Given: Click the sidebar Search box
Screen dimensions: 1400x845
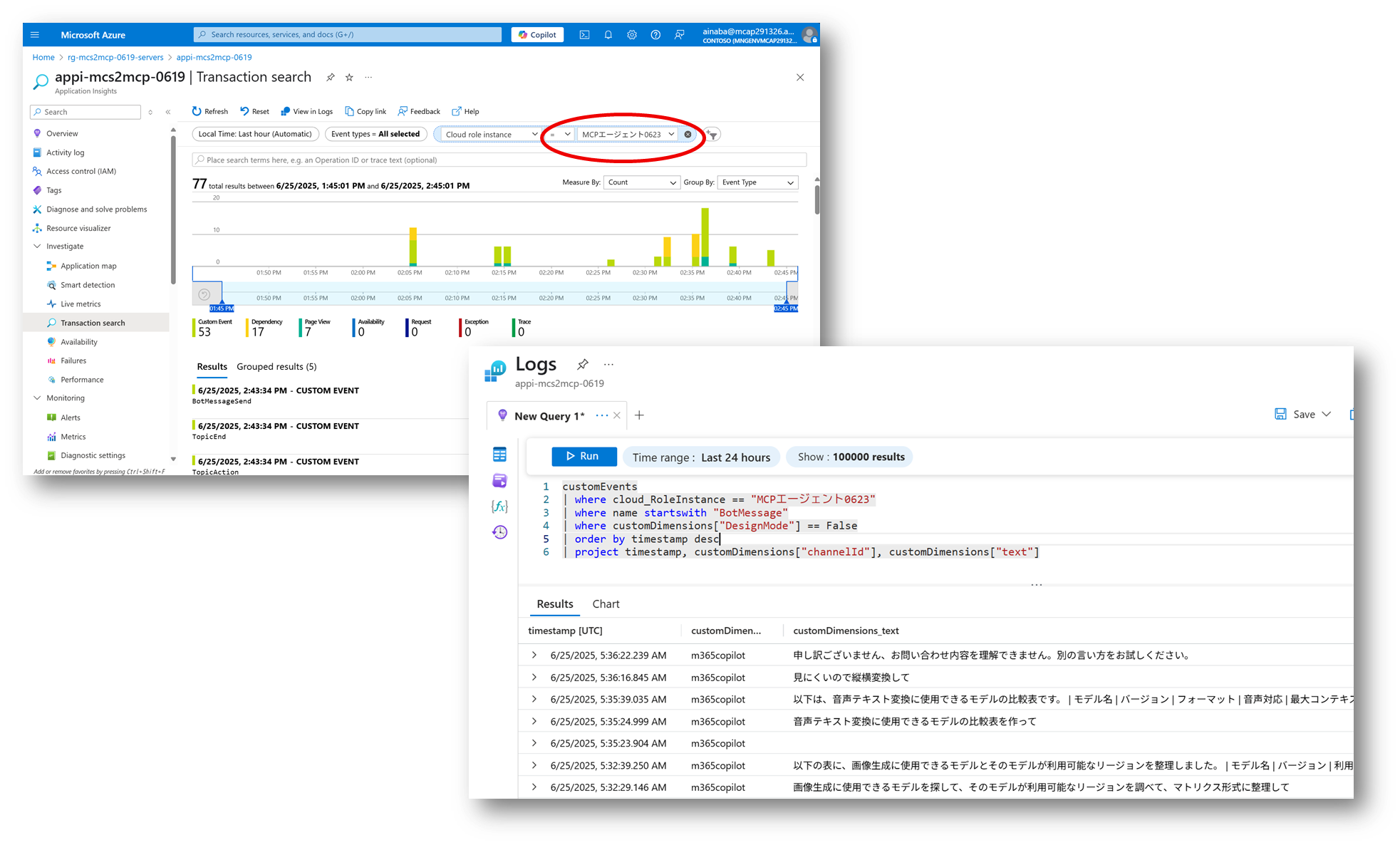Looking at the screenshot, I should click(85, 112).
